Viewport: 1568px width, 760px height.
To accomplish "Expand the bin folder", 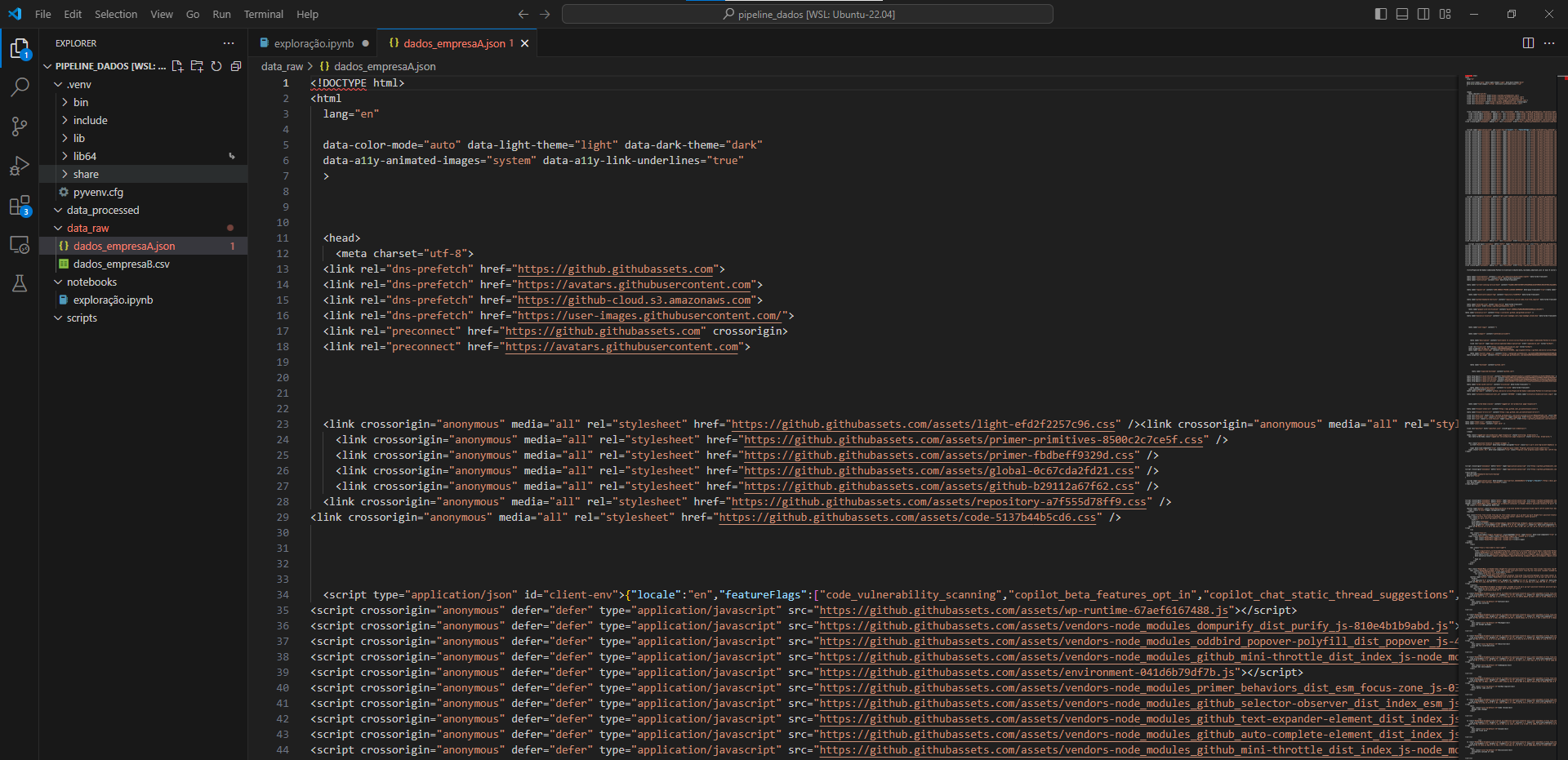I will [65, 102].
